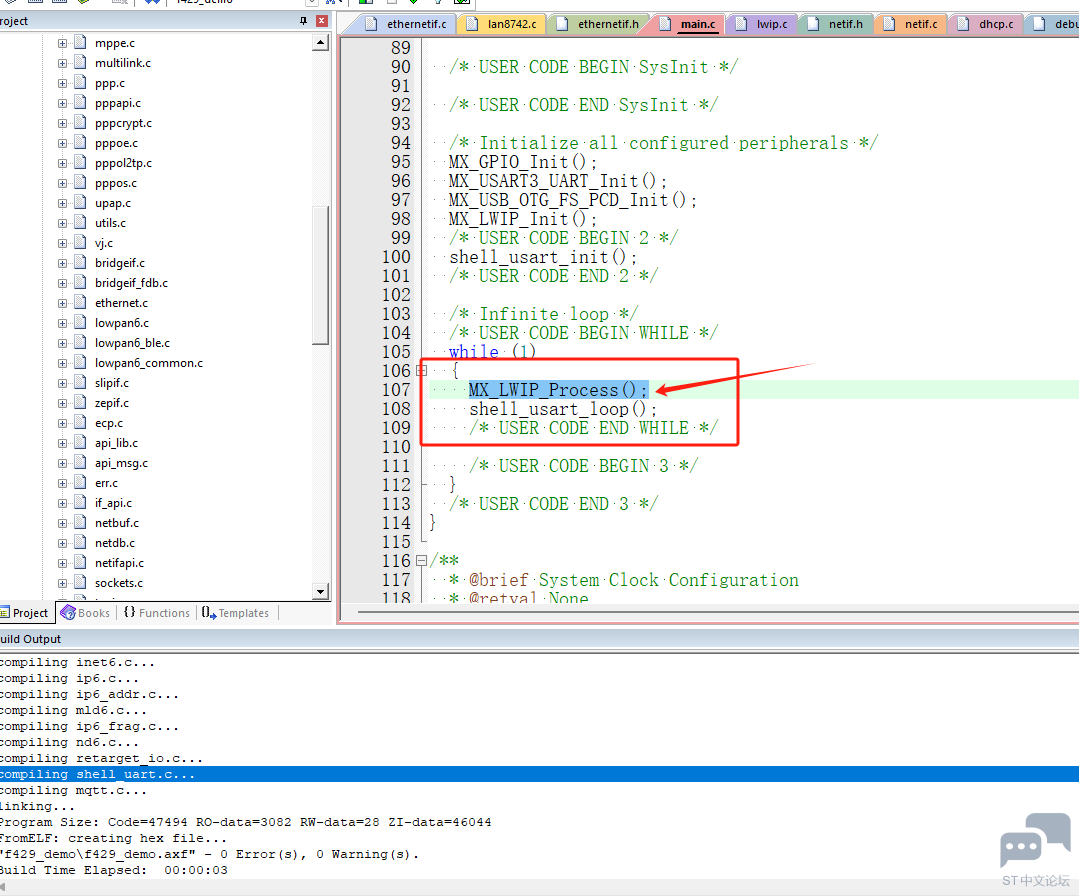Switch to the Project panel tab
Viewport: 1079px width, 896px height.
click(25, 612)
